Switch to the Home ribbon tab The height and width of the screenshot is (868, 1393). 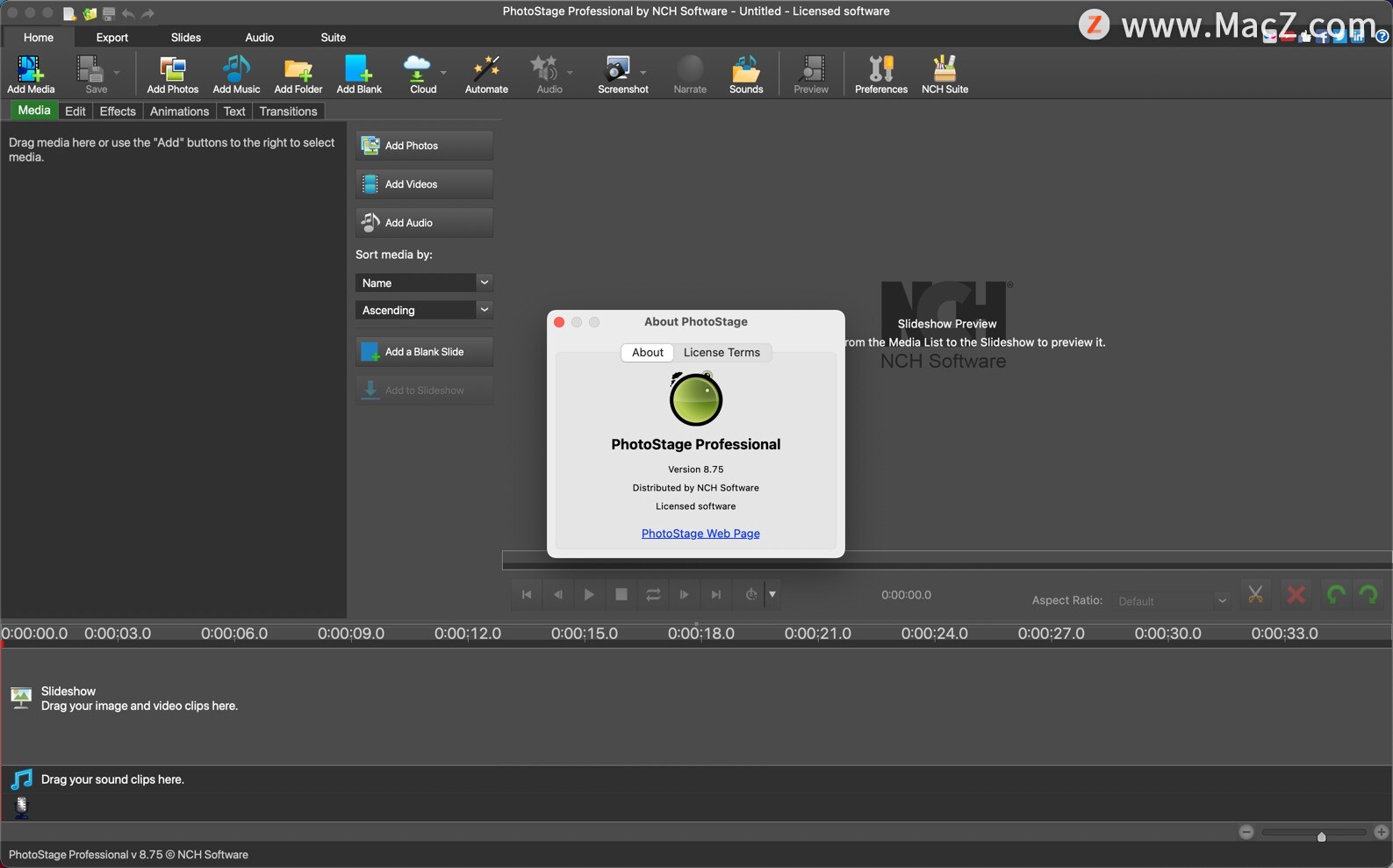point(39,37)
